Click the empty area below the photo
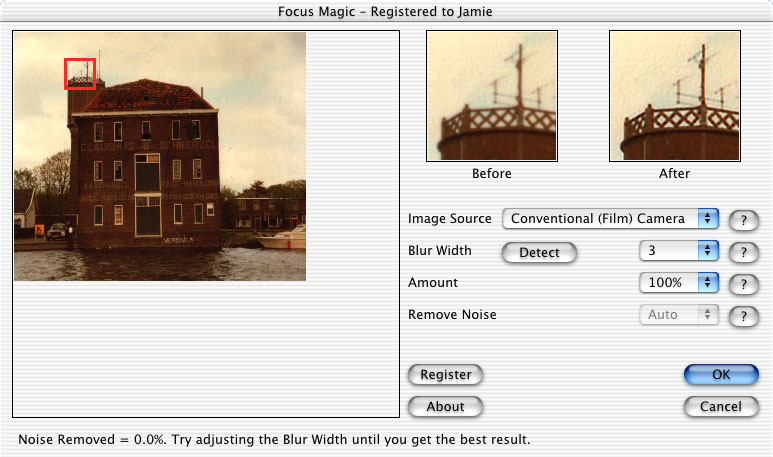The image size is (773, 457). [206, 348]
